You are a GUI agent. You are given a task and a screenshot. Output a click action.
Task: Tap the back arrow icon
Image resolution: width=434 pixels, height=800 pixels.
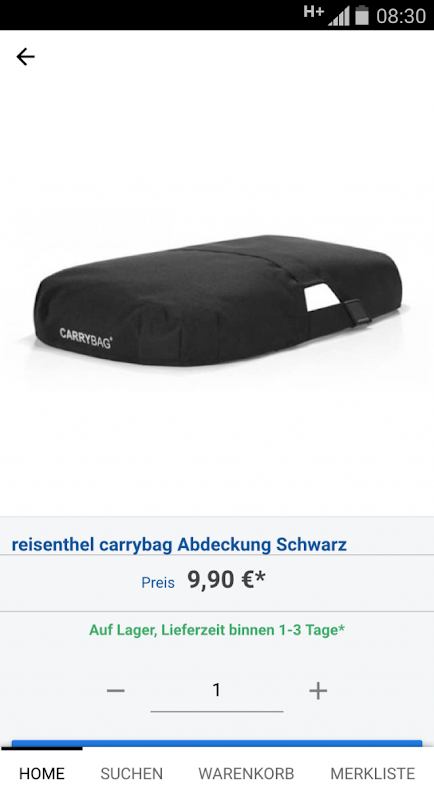coord(25,57)
